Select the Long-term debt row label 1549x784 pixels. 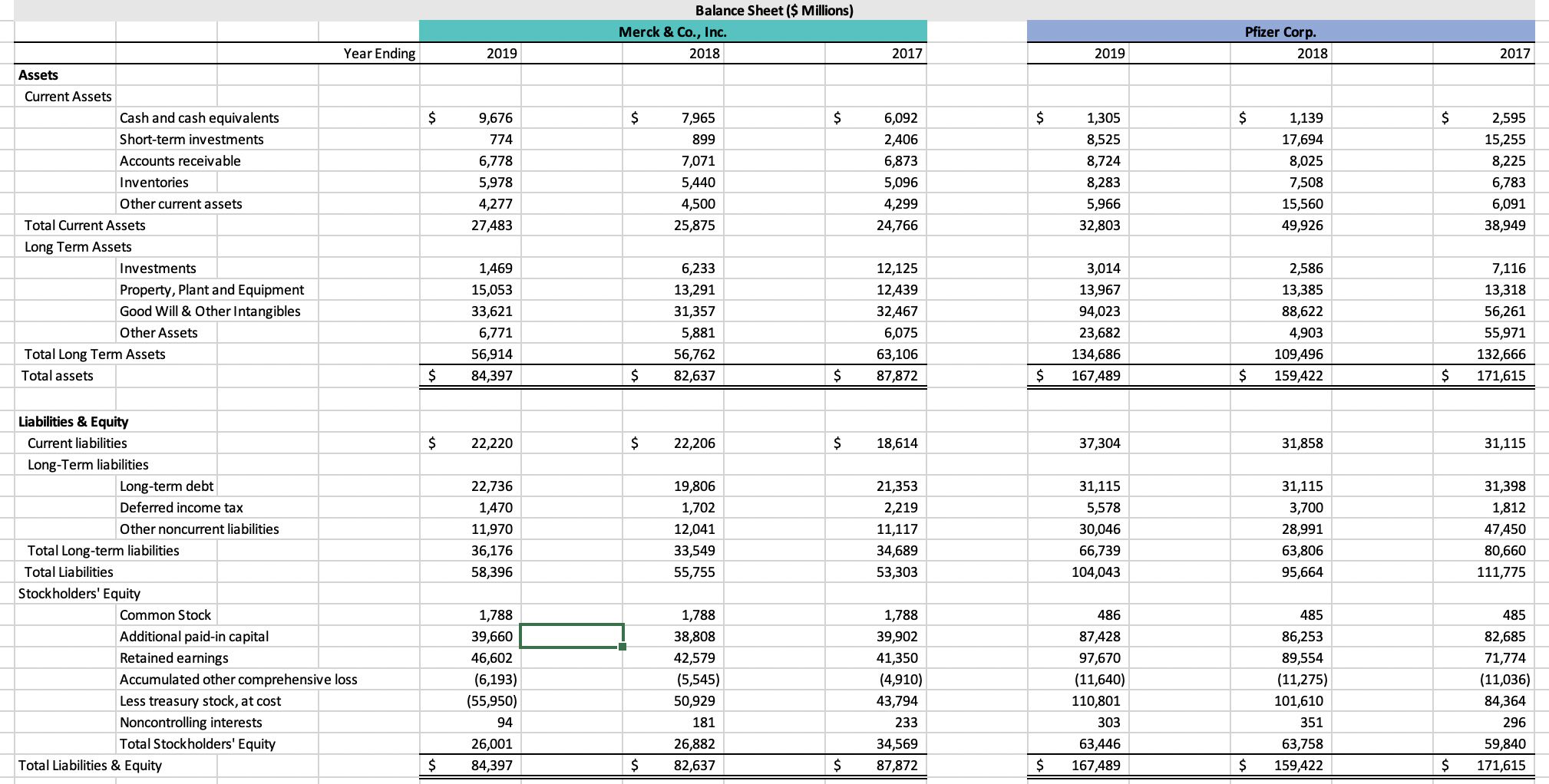click(x=167, y=486)
